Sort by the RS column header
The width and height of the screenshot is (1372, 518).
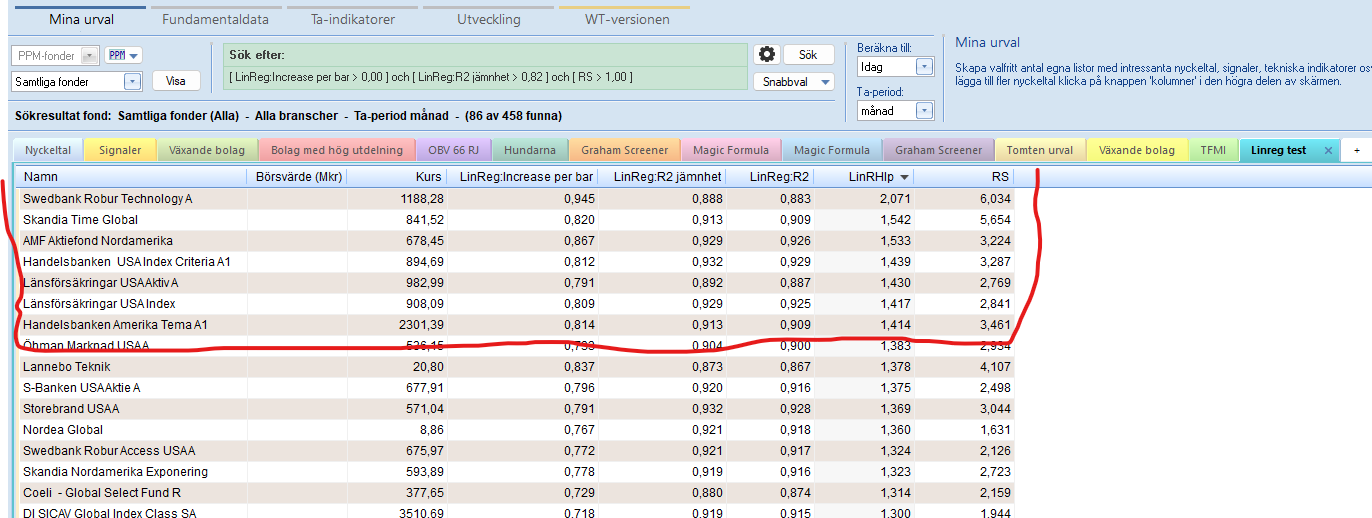tap(964, 177)
